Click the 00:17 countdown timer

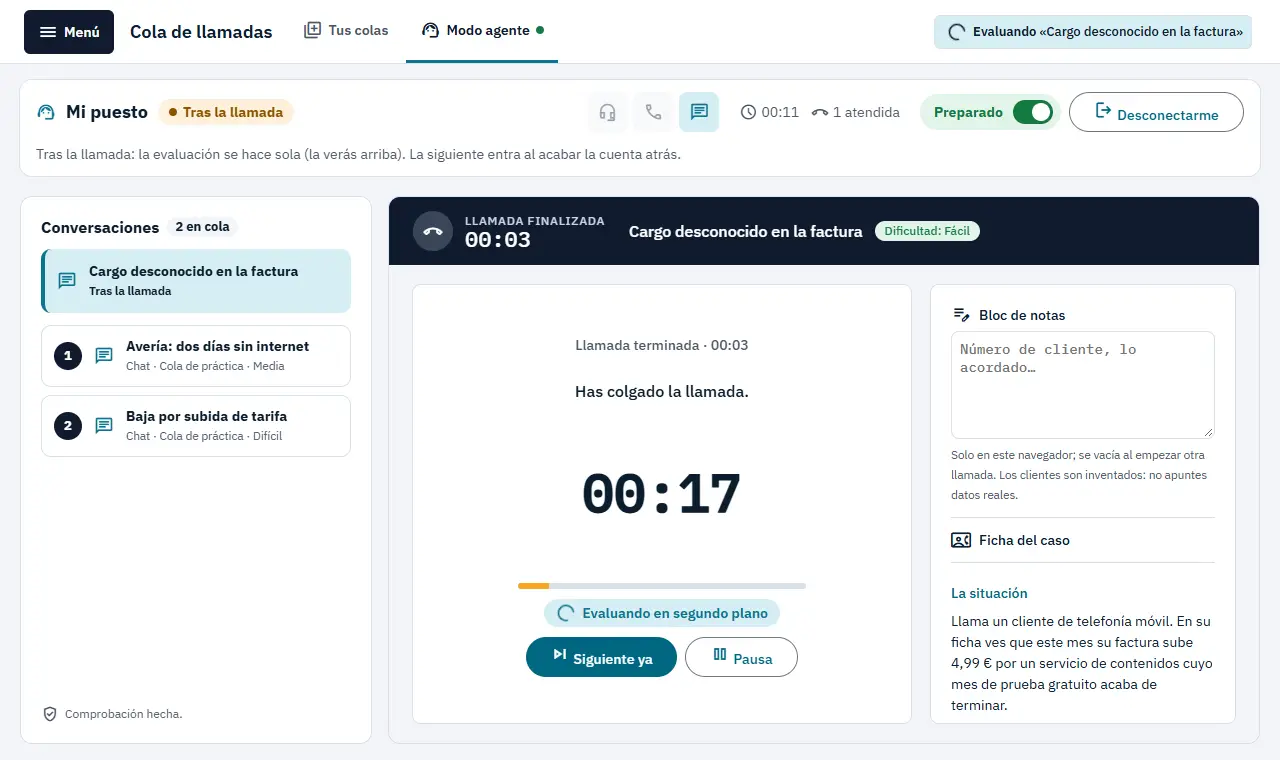click(662, 495)
